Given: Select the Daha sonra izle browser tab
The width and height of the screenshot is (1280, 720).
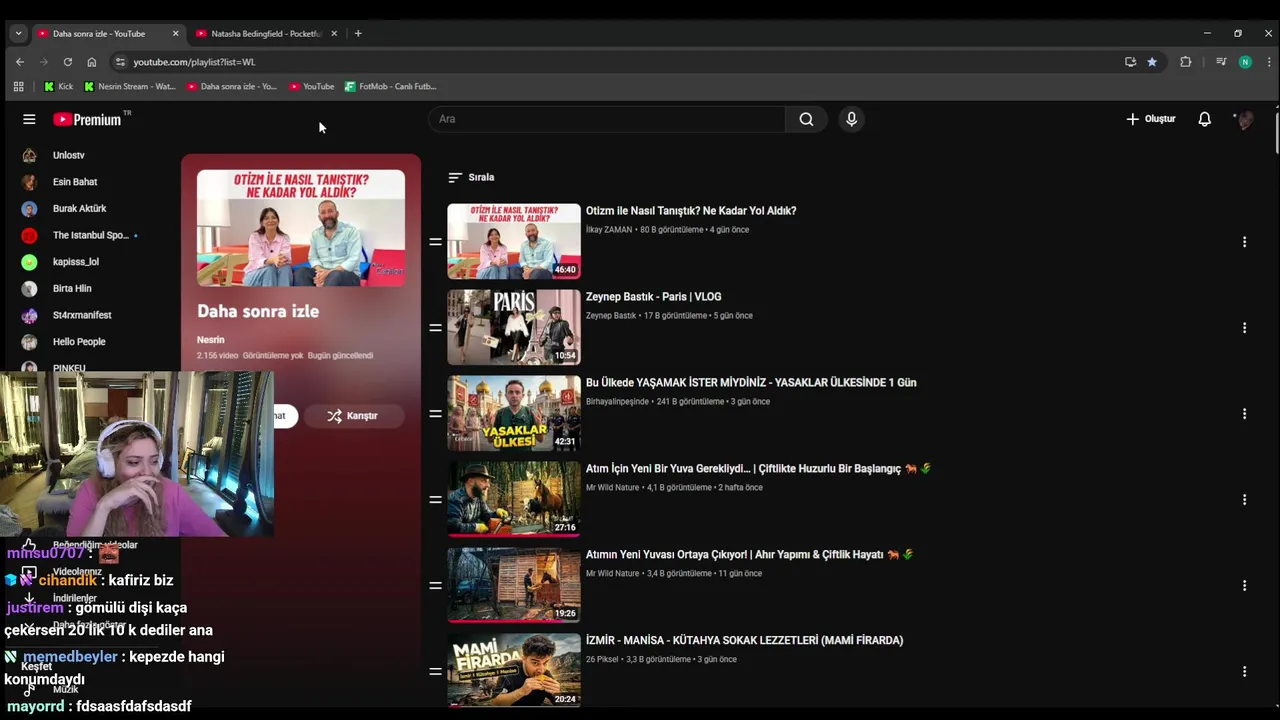Looking at the screenshot, I should [x=108, y=34].
